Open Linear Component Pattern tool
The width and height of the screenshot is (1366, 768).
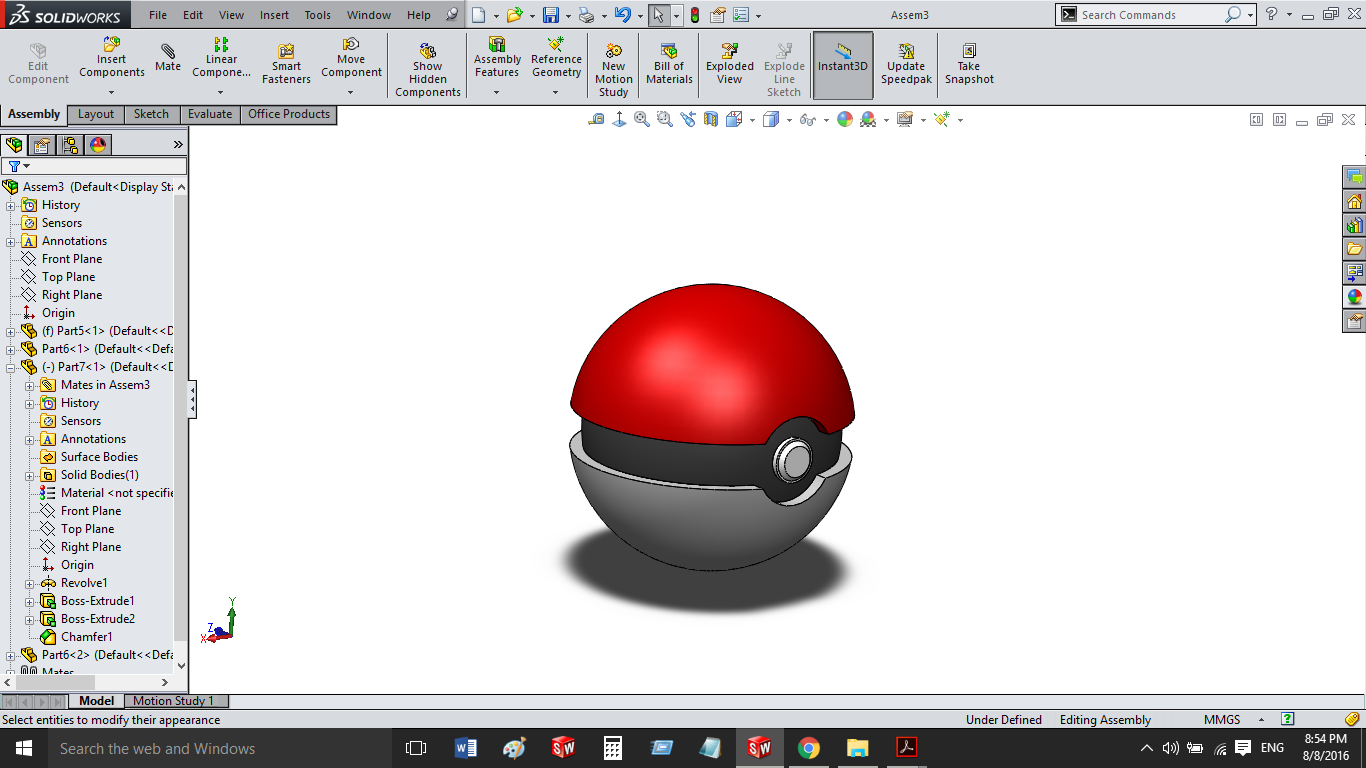[221, 58]
